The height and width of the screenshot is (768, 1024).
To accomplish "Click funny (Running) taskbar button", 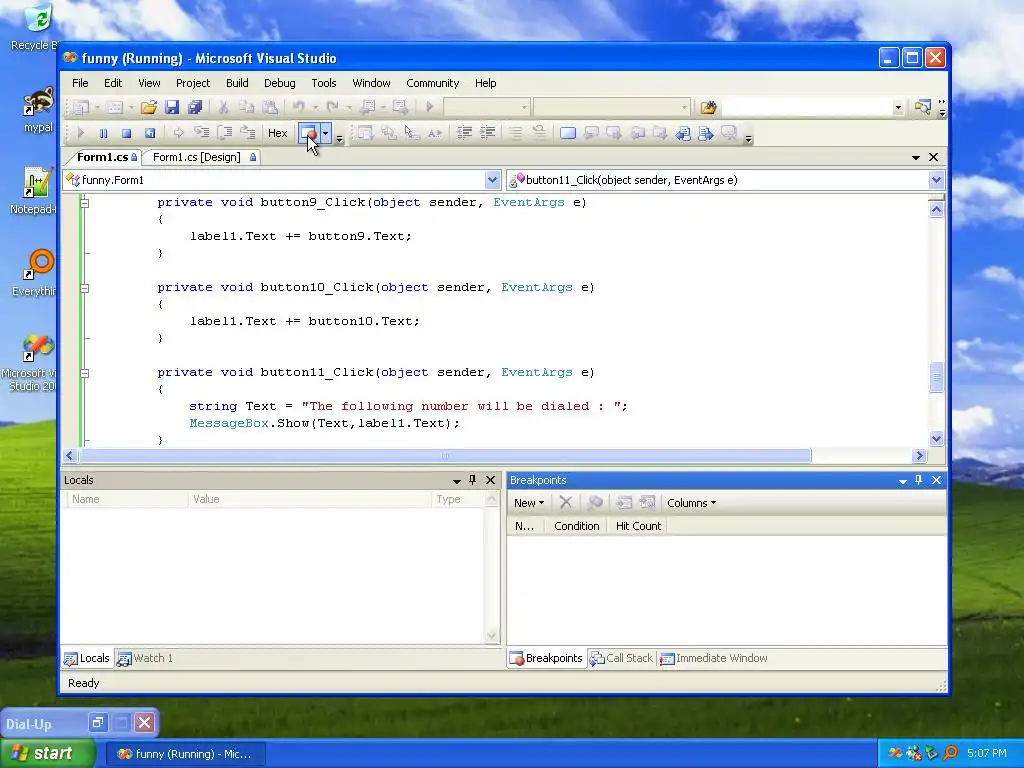I will (x=185, y=754).
